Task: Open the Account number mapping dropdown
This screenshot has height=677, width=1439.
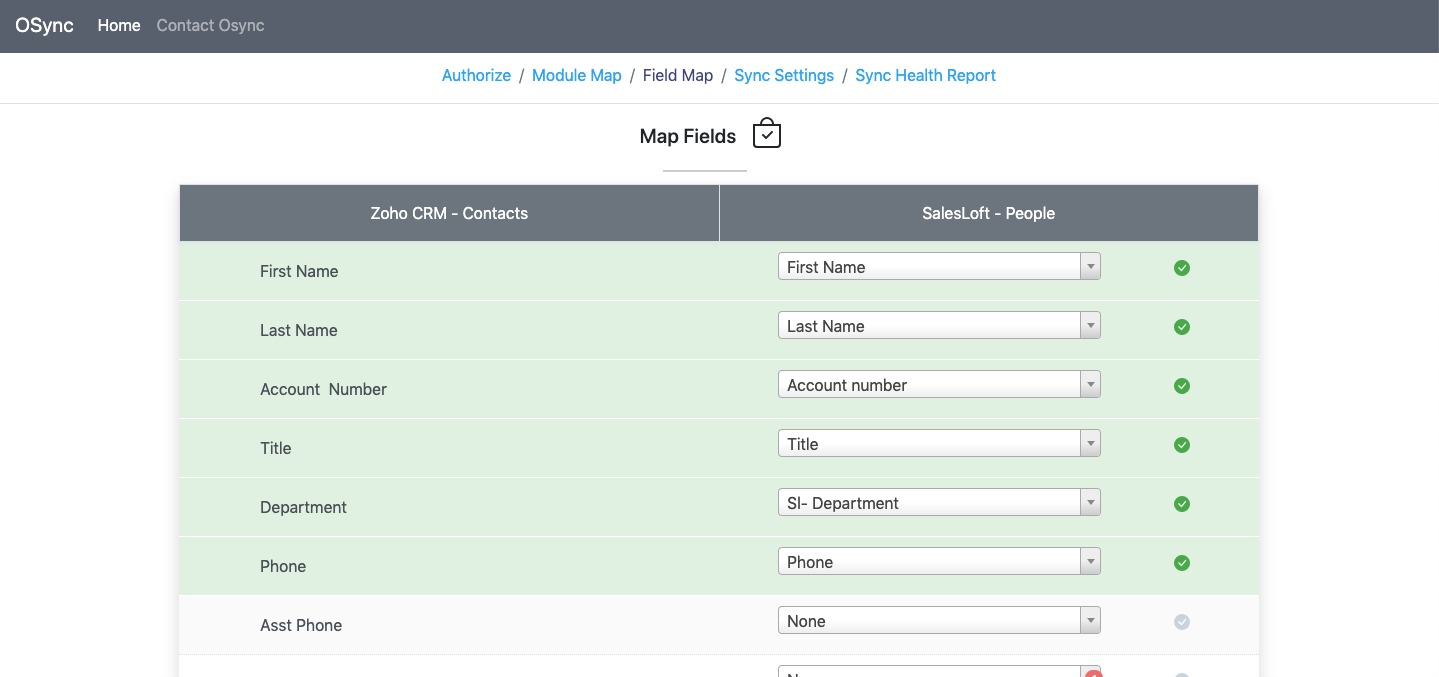Action: [x=939, y=384]
